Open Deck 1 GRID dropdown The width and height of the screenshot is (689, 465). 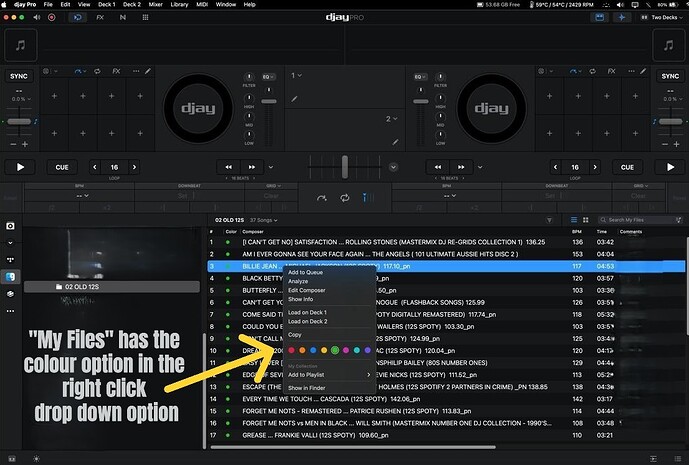point(273,185)
